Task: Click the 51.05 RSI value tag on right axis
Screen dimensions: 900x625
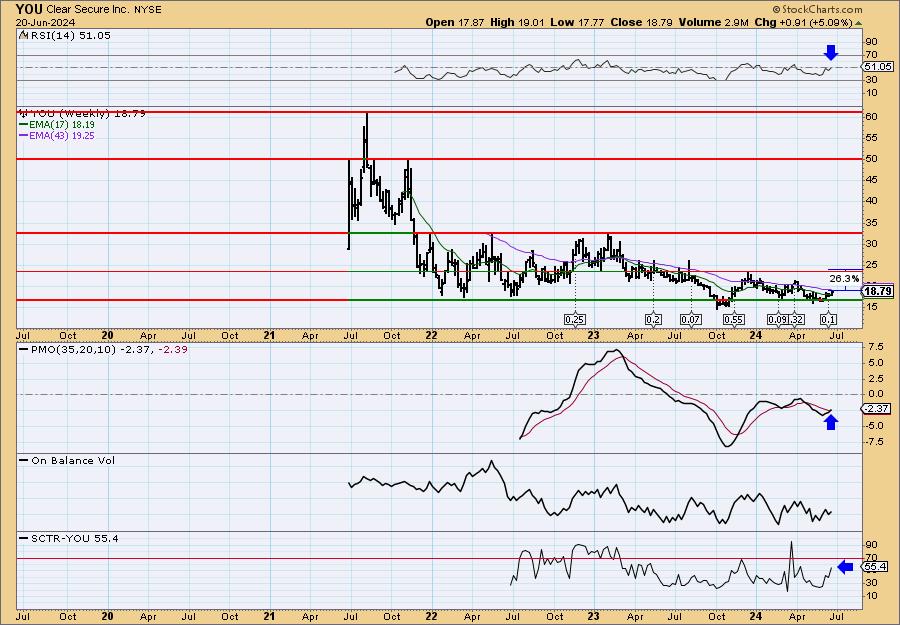Action: coord(878,67)
